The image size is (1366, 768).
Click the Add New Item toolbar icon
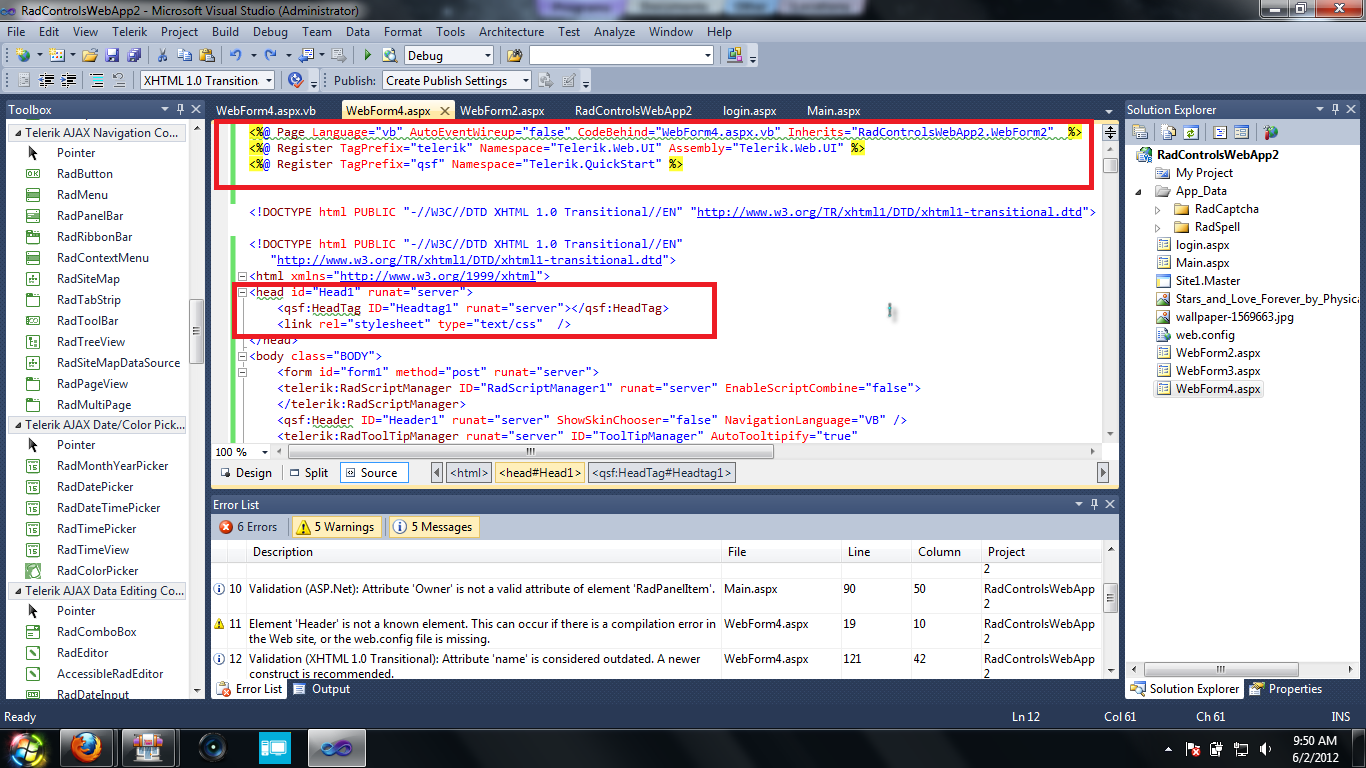[56, 56]
